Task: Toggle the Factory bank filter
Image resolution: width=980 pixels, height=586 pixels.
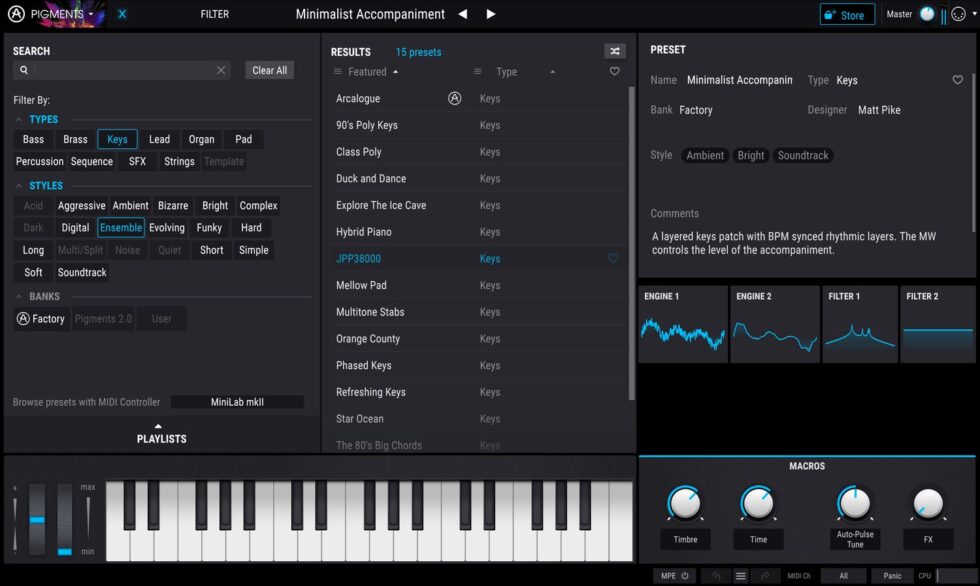Action: tap(41, 319)
